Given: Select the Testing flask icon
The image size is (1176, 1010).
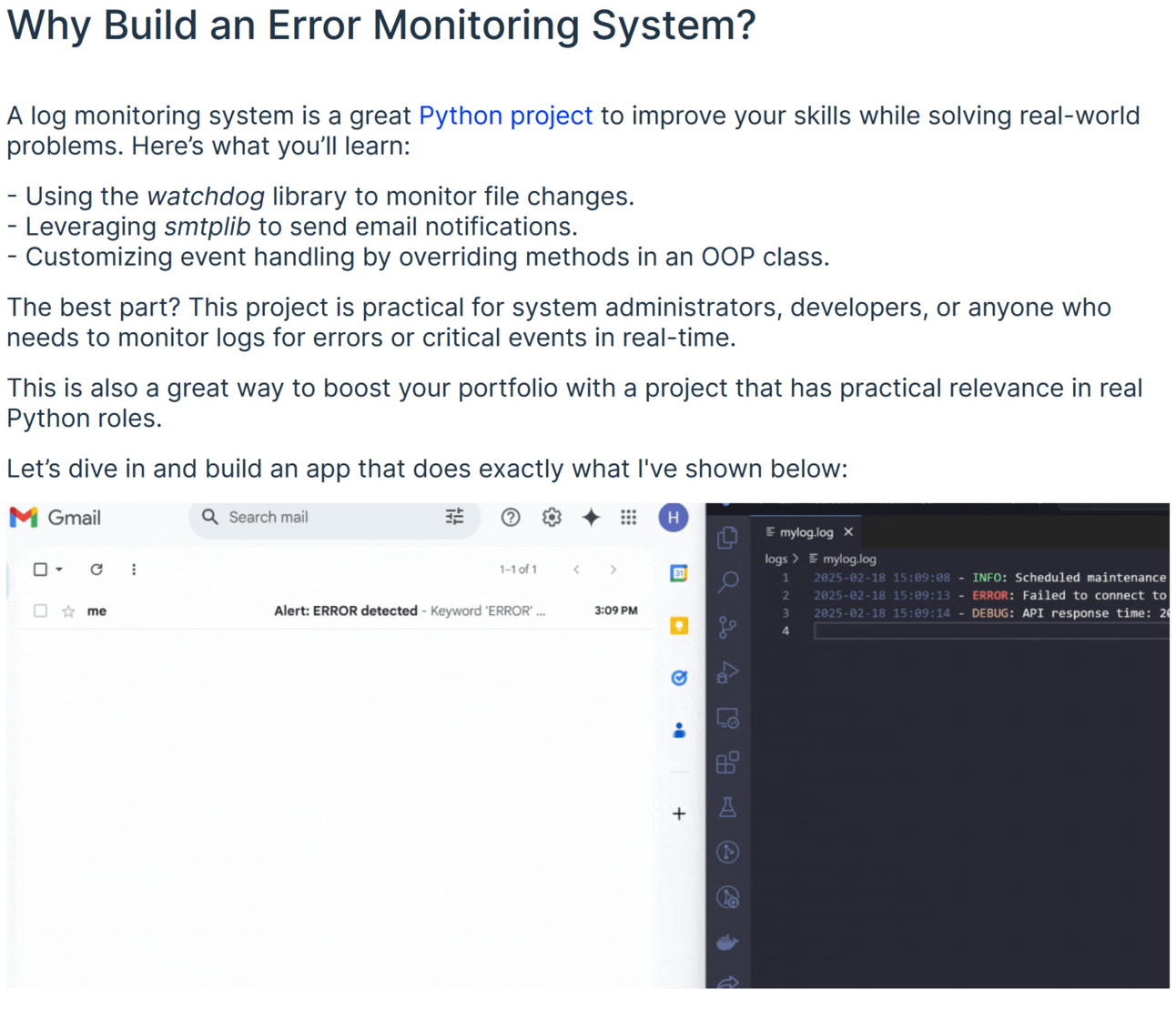Looking at the screenshot, I should click(x=727, y=807).
